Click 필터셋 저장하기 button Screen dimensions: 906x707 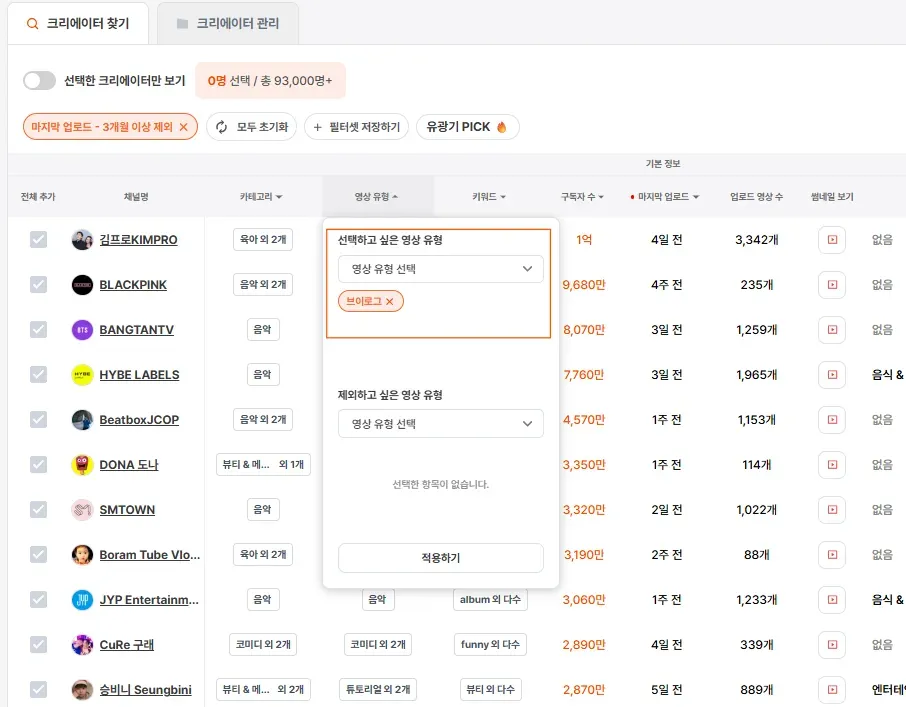357,127
